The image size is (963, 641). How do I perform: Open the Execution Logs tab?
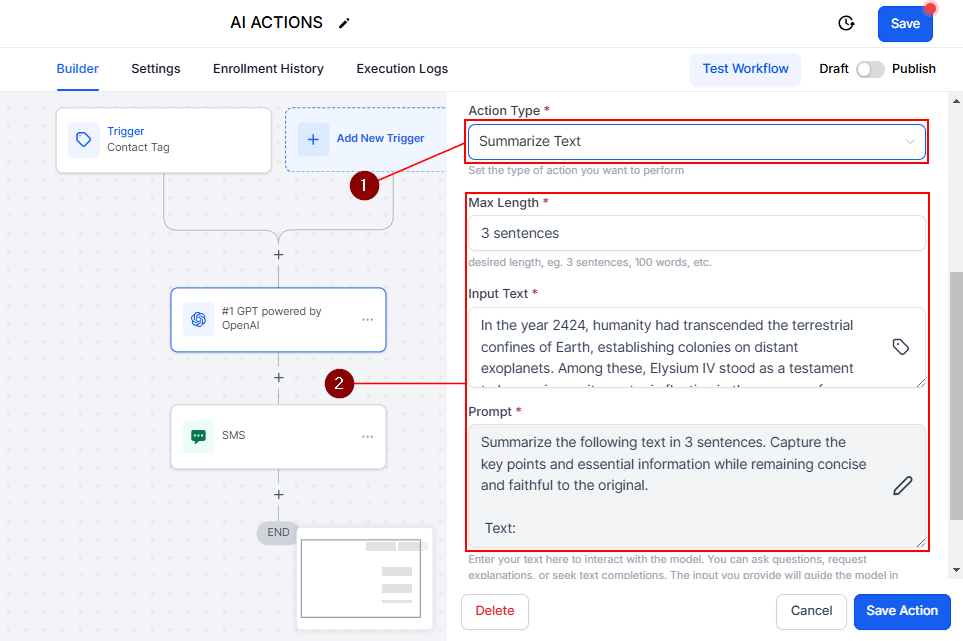(402, 69)
